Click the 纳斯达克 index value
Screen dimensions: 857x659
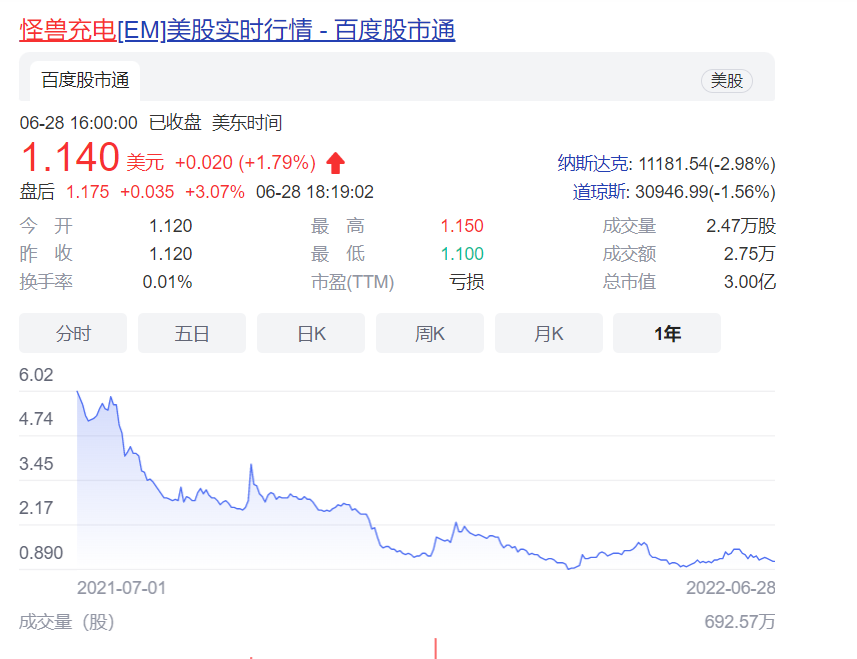[x=705, y=164]
